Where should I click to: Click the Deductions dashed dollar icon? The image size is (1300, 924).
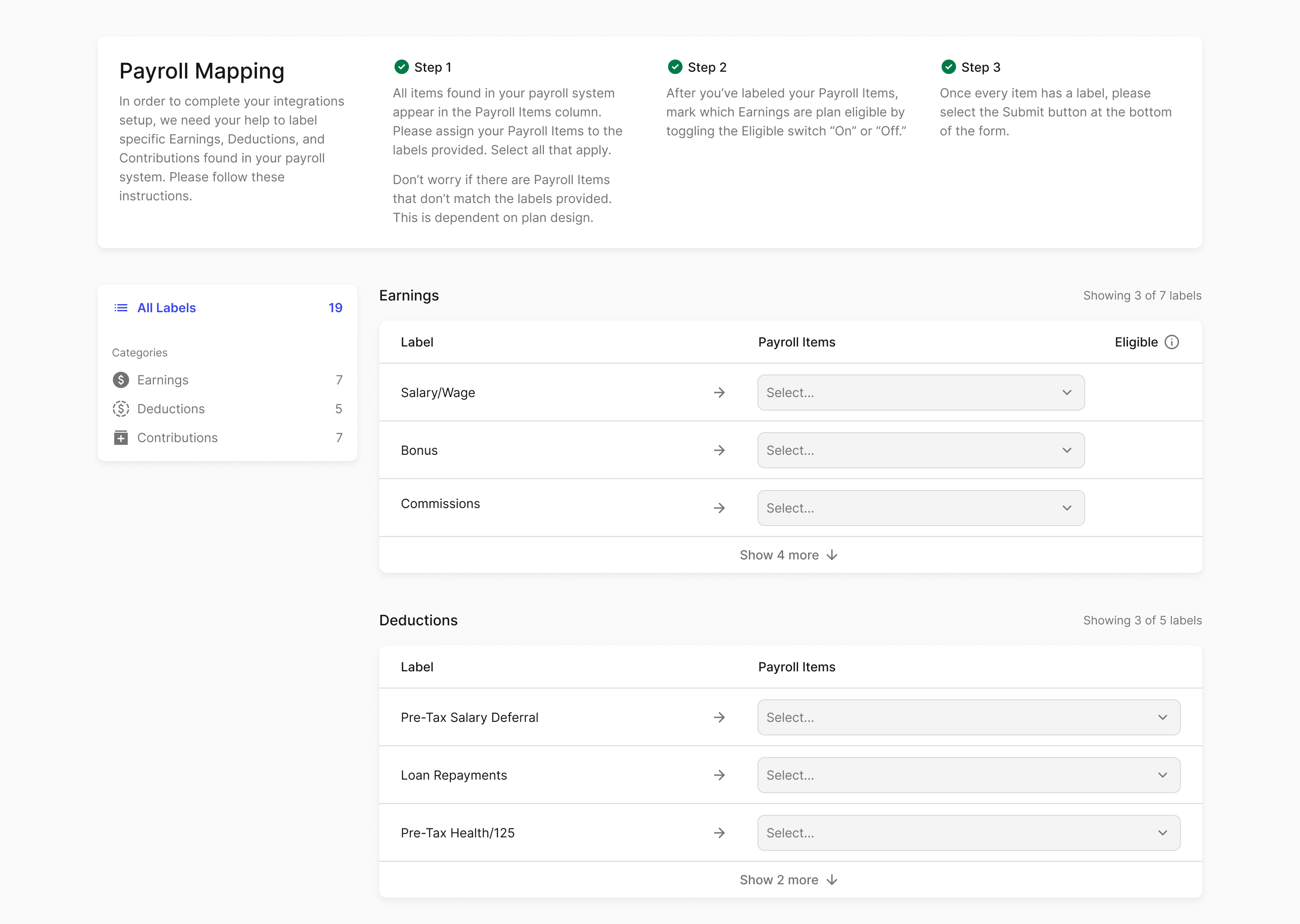(121, 409)
